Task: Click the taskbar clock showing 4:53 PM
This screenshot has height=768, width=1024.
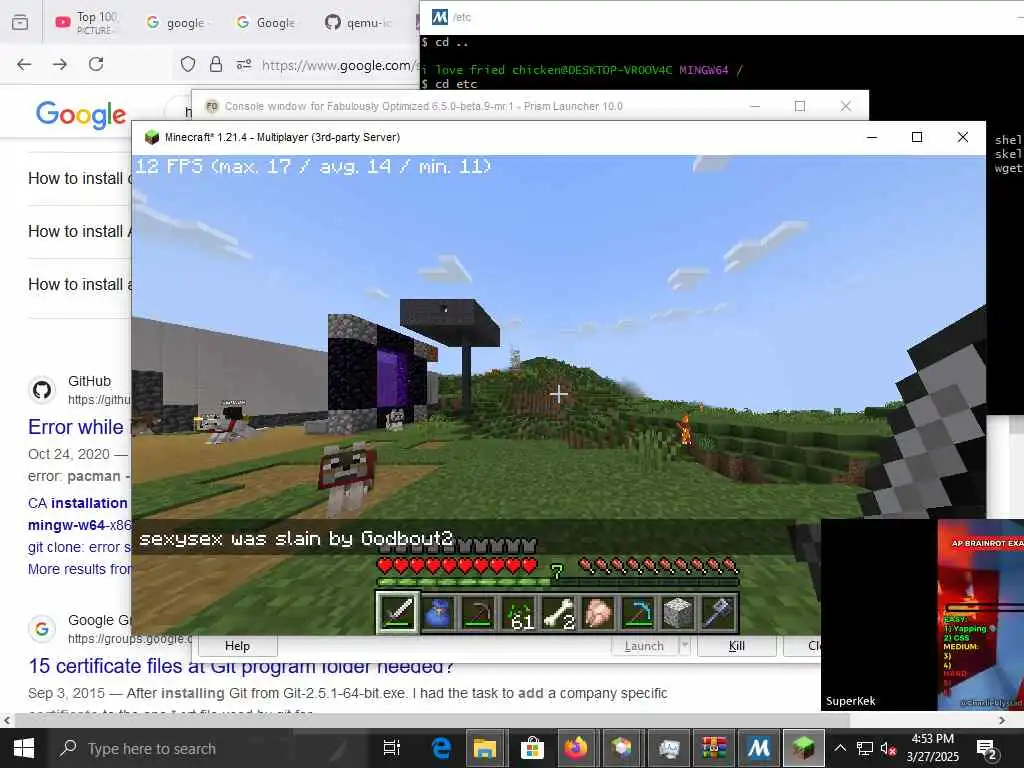Action: point(933,748)
